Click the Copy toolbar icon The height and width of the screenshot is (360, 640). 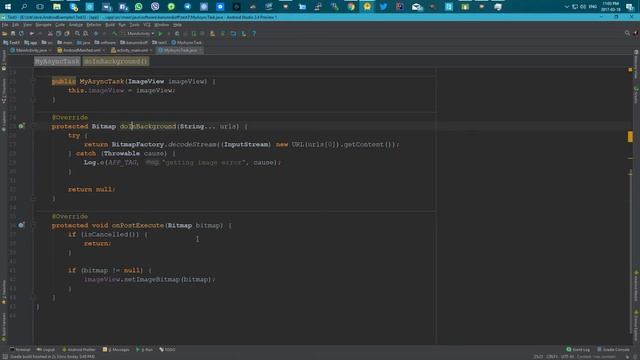click(x=58, y=33)
